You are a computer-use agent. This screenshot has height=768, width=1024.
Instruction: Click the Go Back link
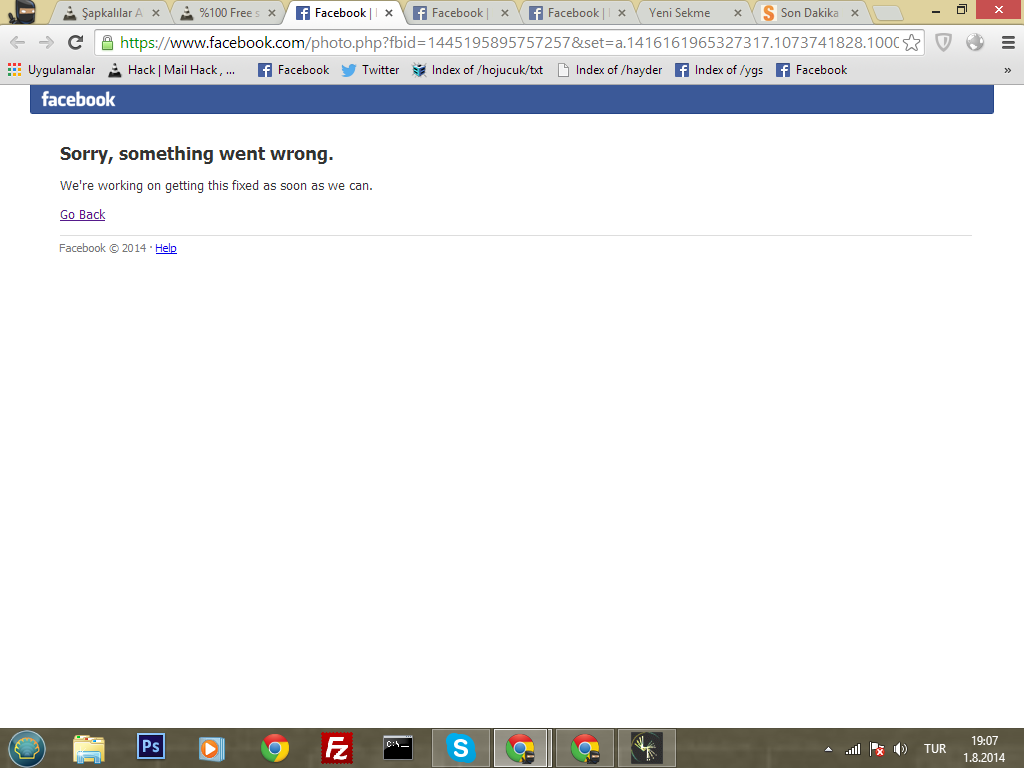click(x=82, y=214)
